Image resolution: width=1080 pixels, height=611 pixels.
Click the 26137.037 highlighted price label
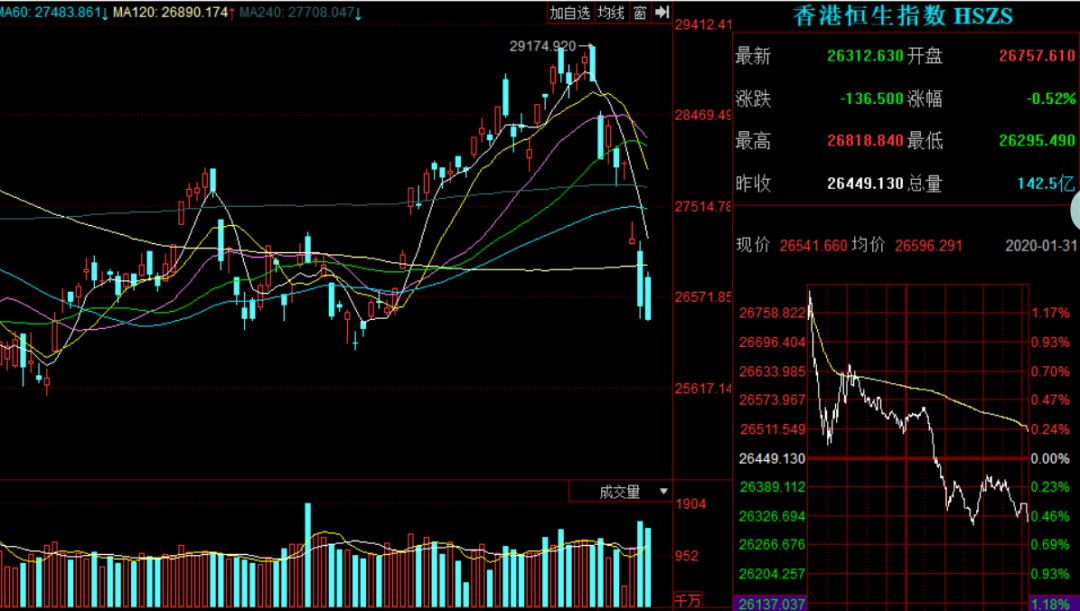click(x=772, y=603)
